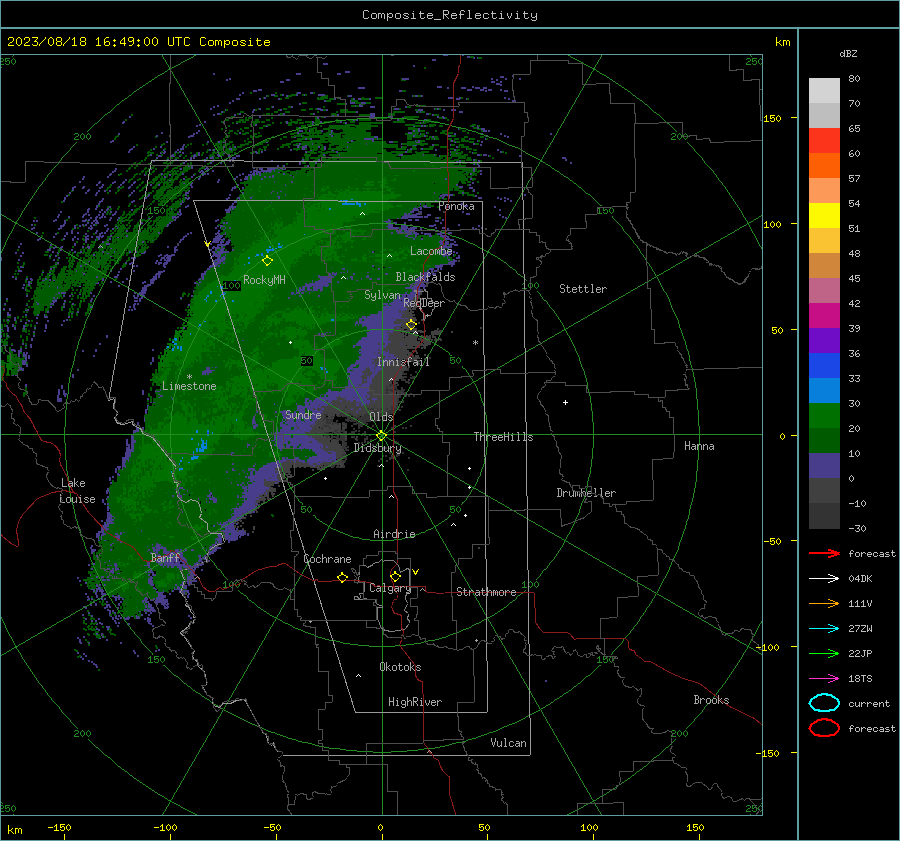Click the asterisk marker east of RedDeer

pyautogui.click(x=475, y=343)
